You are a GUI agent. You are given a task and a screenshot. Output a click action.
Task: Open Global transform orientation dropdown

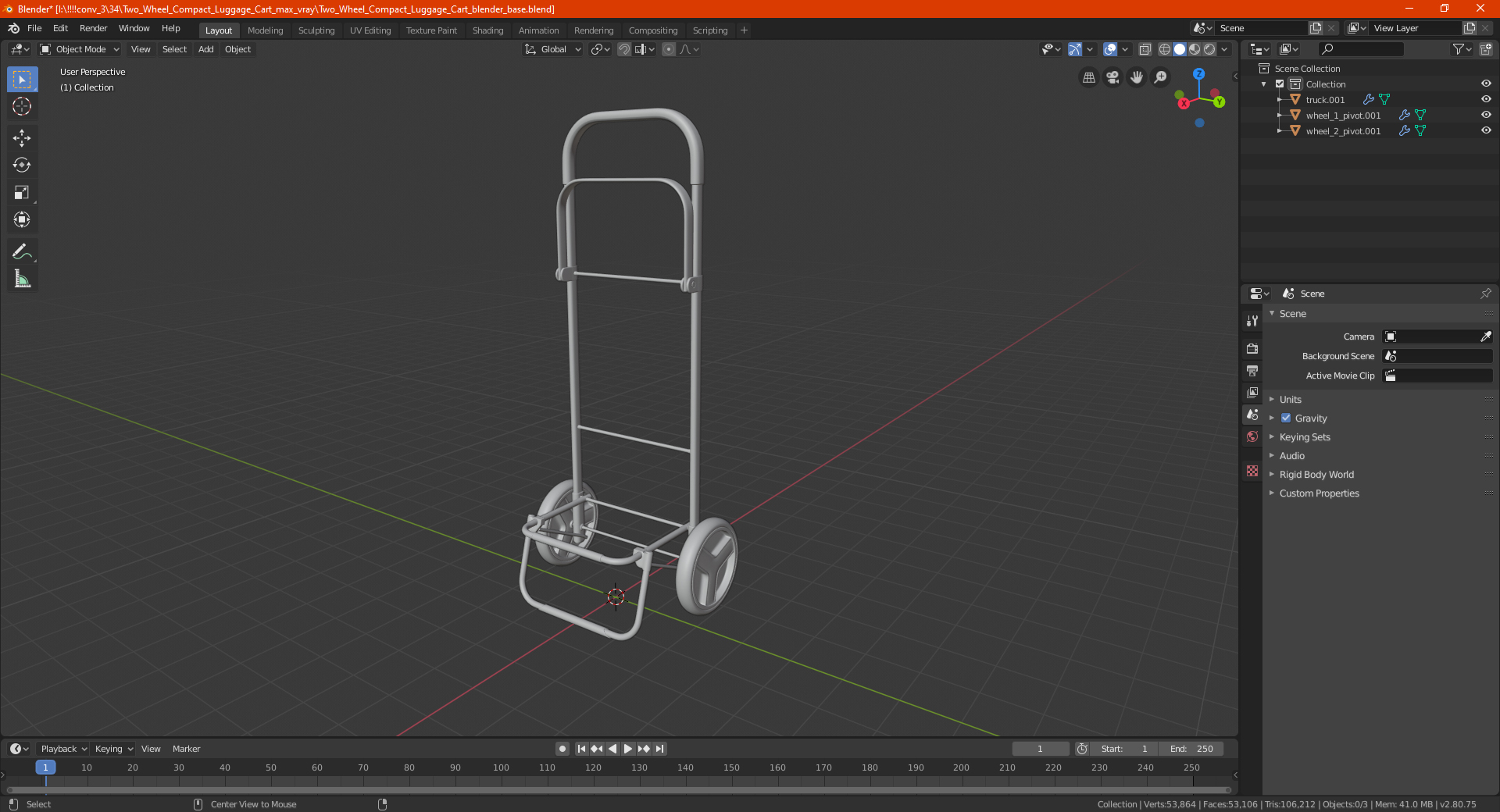(553, 49)
